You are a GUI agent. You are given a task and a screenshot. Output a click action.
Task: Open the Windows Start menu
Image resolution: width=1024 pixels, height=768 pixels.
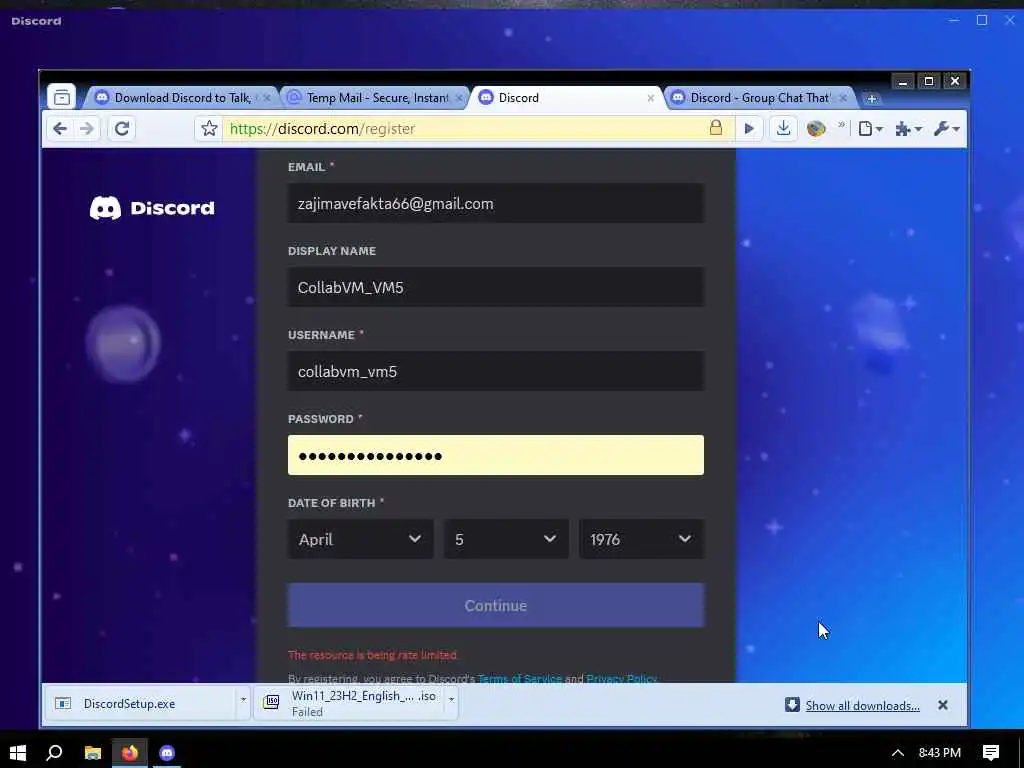pyautogui.click(x=18, y=752)
